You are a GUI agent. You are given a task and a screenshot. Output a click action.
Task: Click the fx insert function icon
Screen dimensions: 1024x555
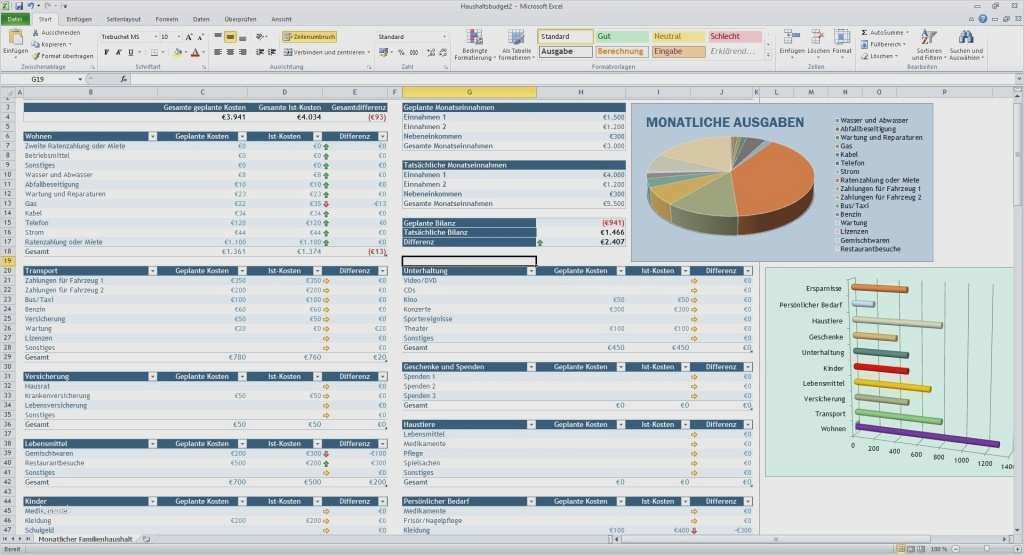click(123, 79)
